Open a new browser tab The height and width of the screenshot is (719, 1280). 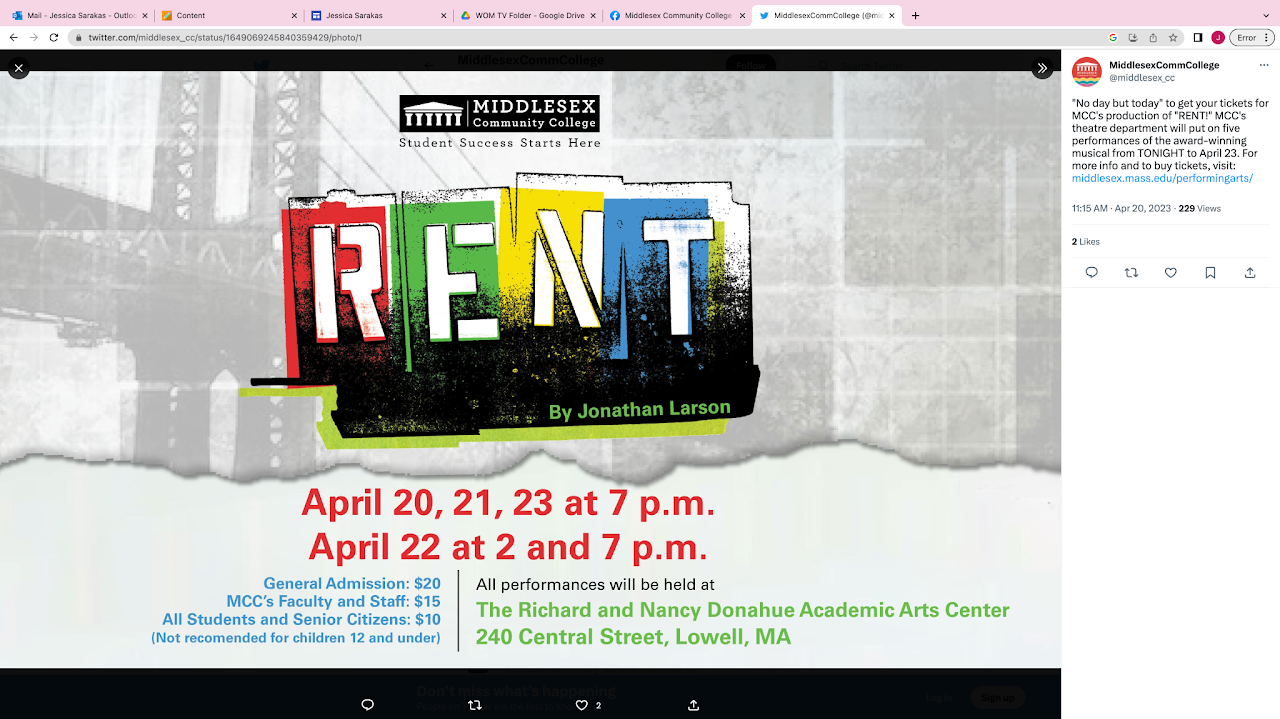[x=915, y=15]
